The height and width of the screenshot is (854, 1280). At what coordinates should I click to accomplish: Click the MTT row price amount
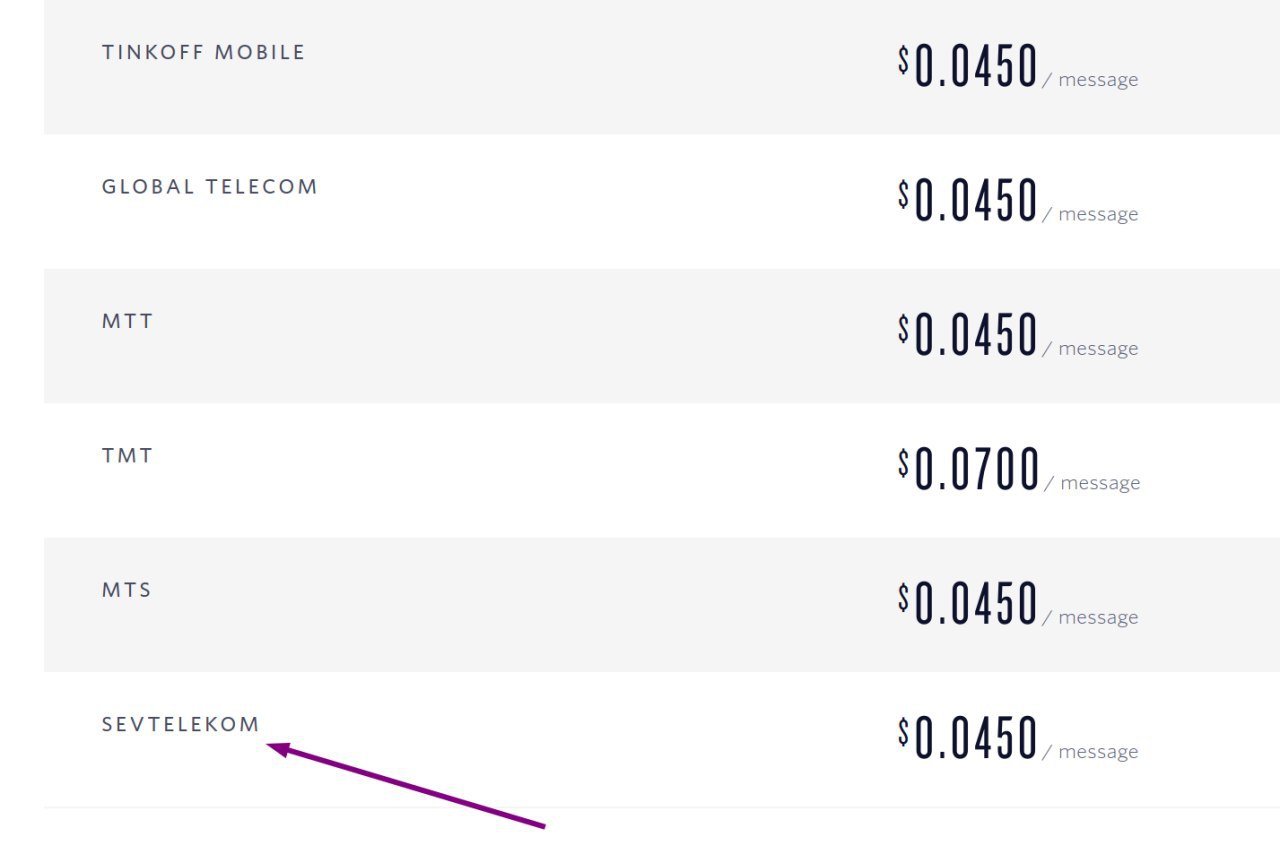pos(967,334)
